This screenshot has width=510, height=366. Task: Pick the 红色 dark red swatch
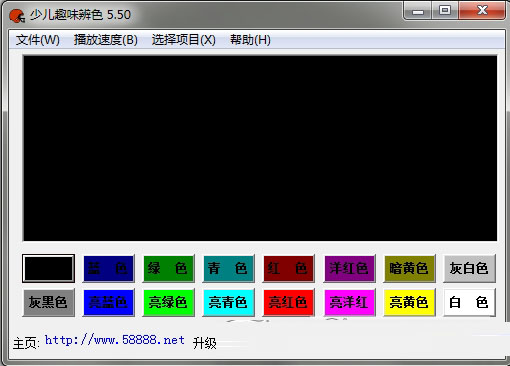[x=289, y=268]
